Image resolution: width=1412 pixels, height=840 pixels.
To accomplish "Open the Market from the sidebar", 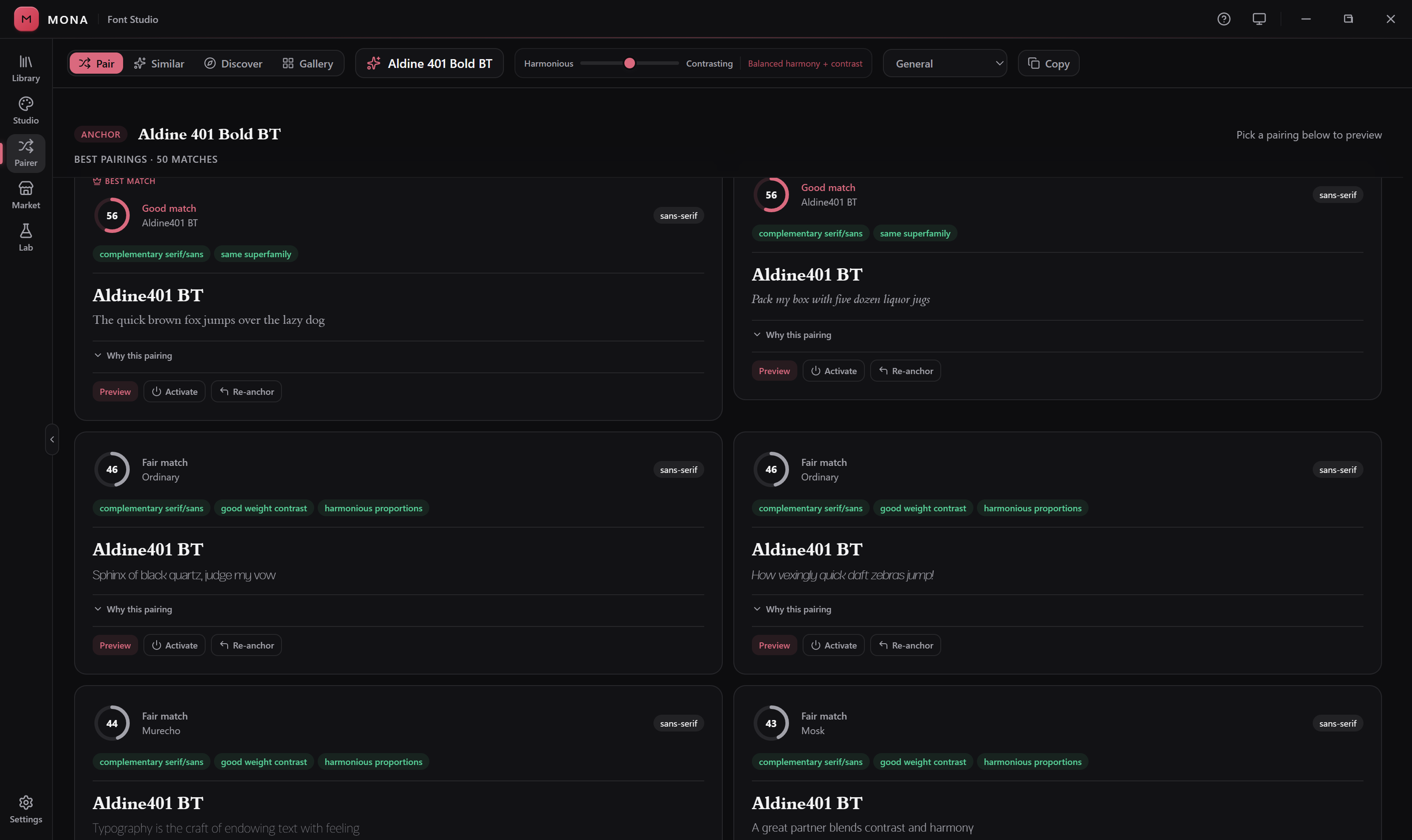I will [26, 195].
